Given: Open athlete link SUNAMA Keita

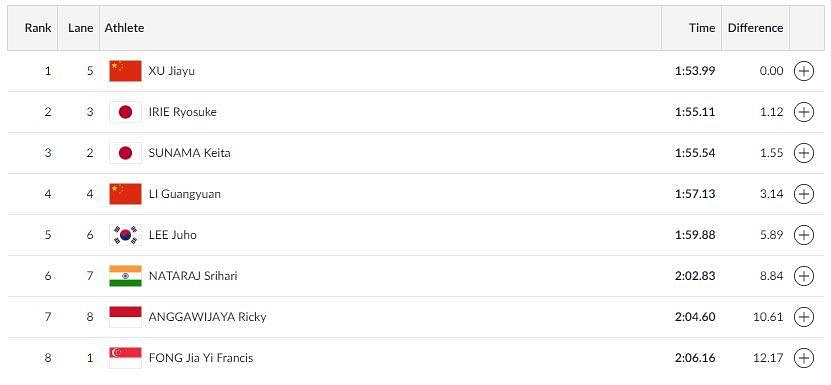Looking at the screenshot, I should (190, 153).
